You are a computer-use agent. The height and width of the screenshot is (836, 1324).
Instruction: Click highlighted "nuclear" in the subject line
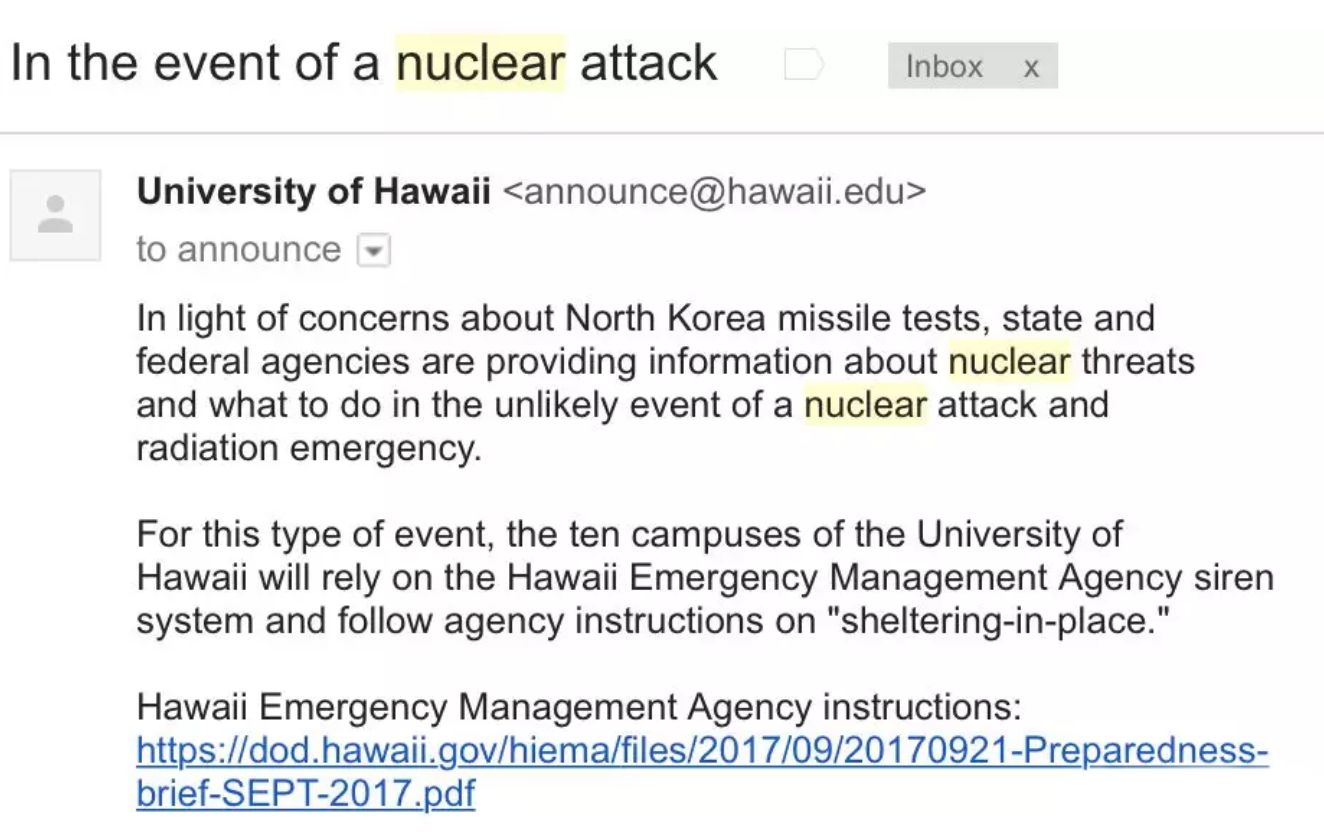pos(481,63)
